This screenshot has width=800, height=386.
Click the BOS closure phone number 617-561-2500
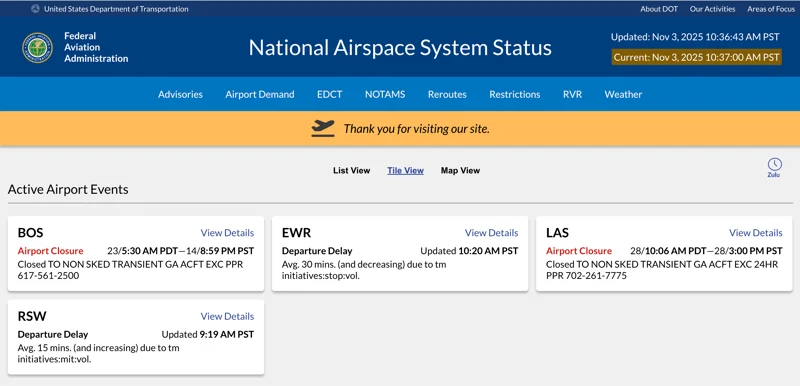48,276
